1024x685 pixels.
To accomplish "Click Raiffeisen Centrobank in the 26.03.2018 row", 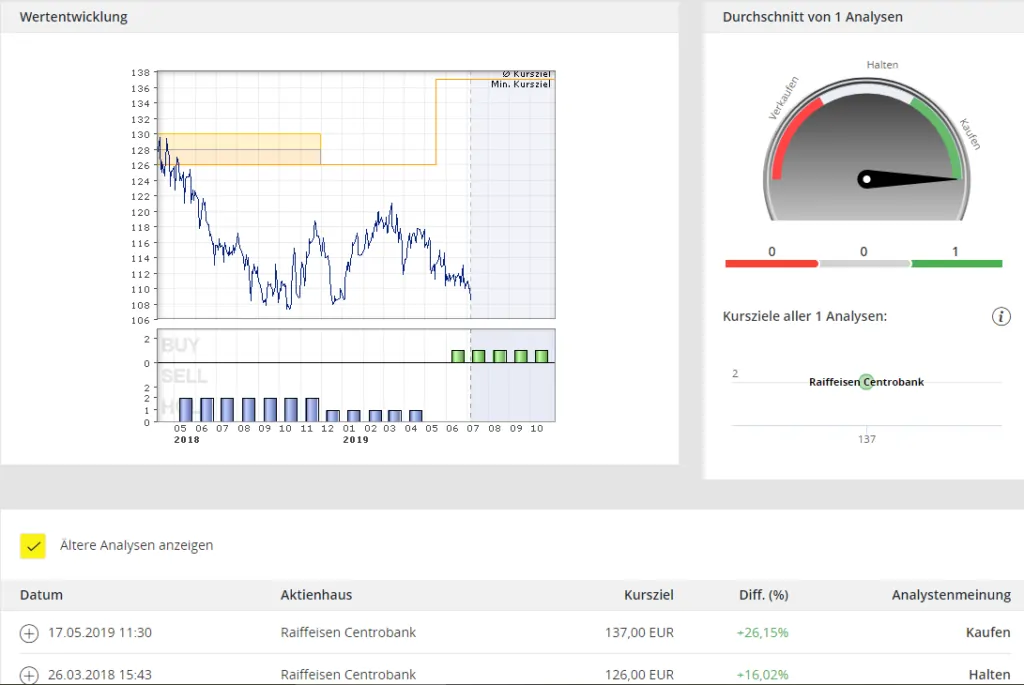I will (348, 675).
